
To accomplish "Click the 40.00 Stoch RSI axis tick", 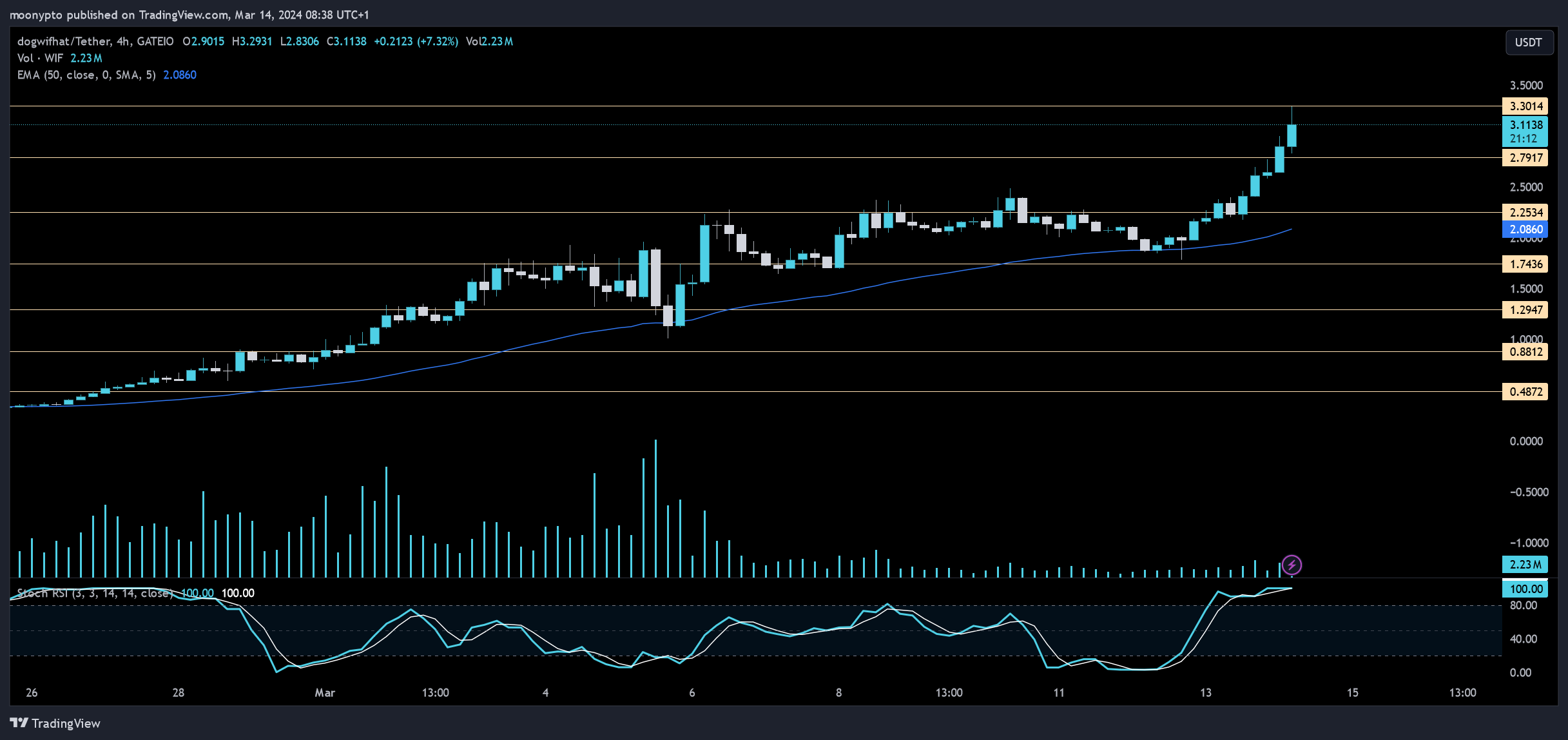I will point(1524,639).
